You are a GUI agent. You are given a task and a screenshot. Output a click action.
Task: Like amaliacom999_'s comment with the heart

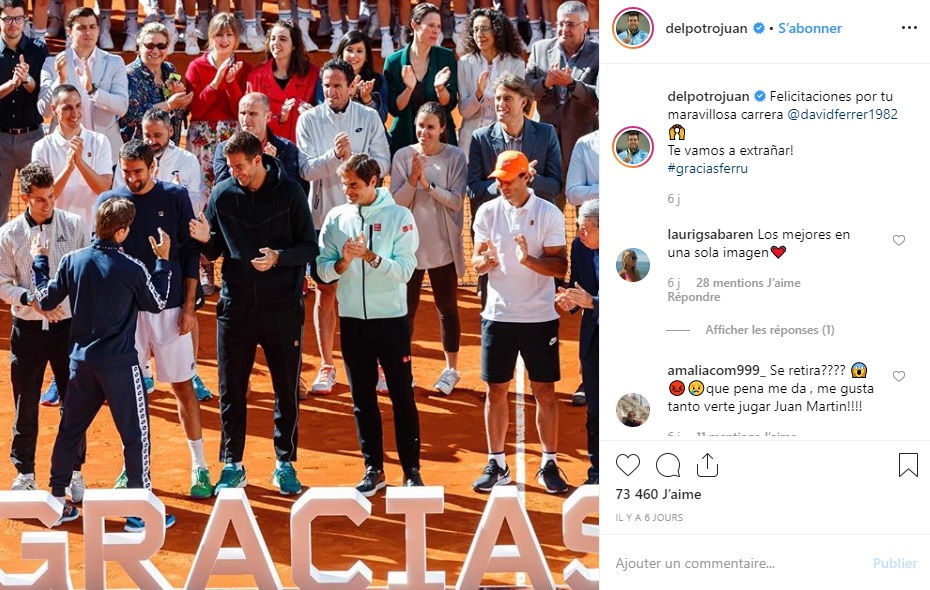pyautogui.click(x=899, y=377)
